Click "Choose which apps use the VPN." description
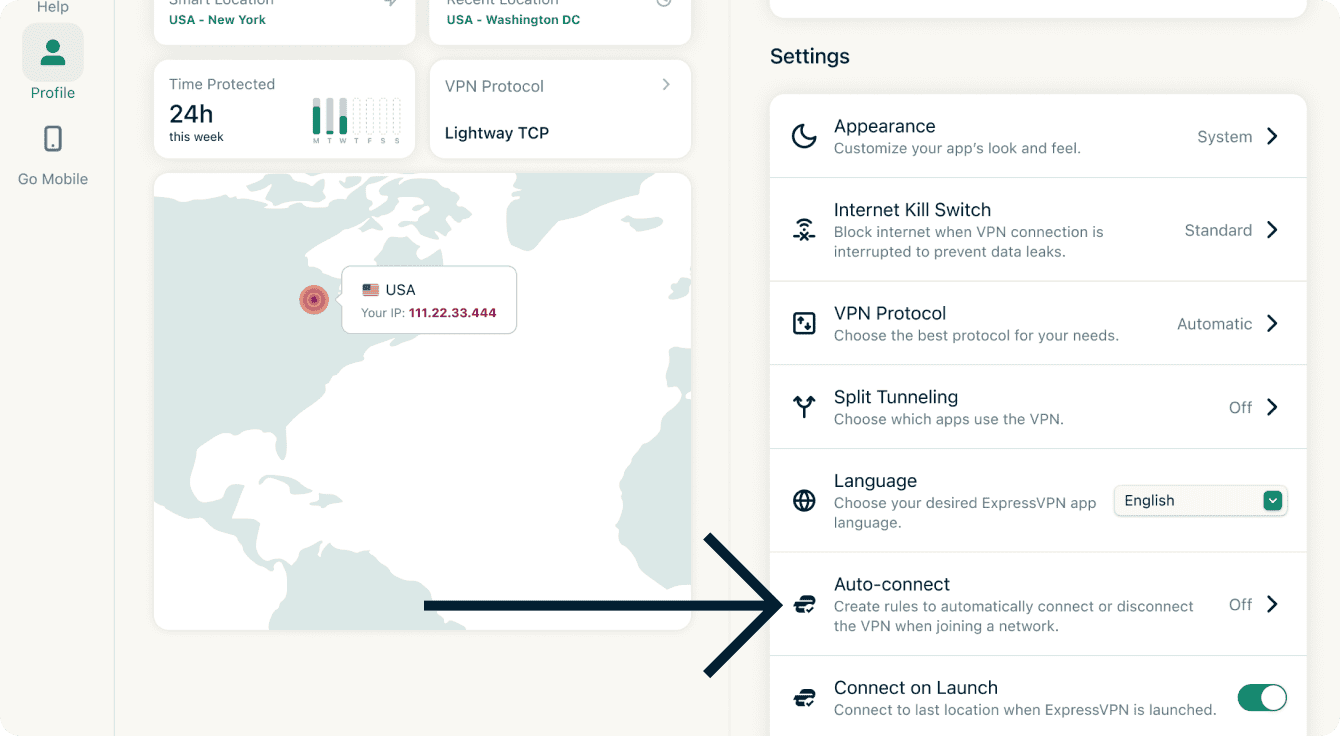Screen dimensions: 1340x736 click(x=949, y=419)
